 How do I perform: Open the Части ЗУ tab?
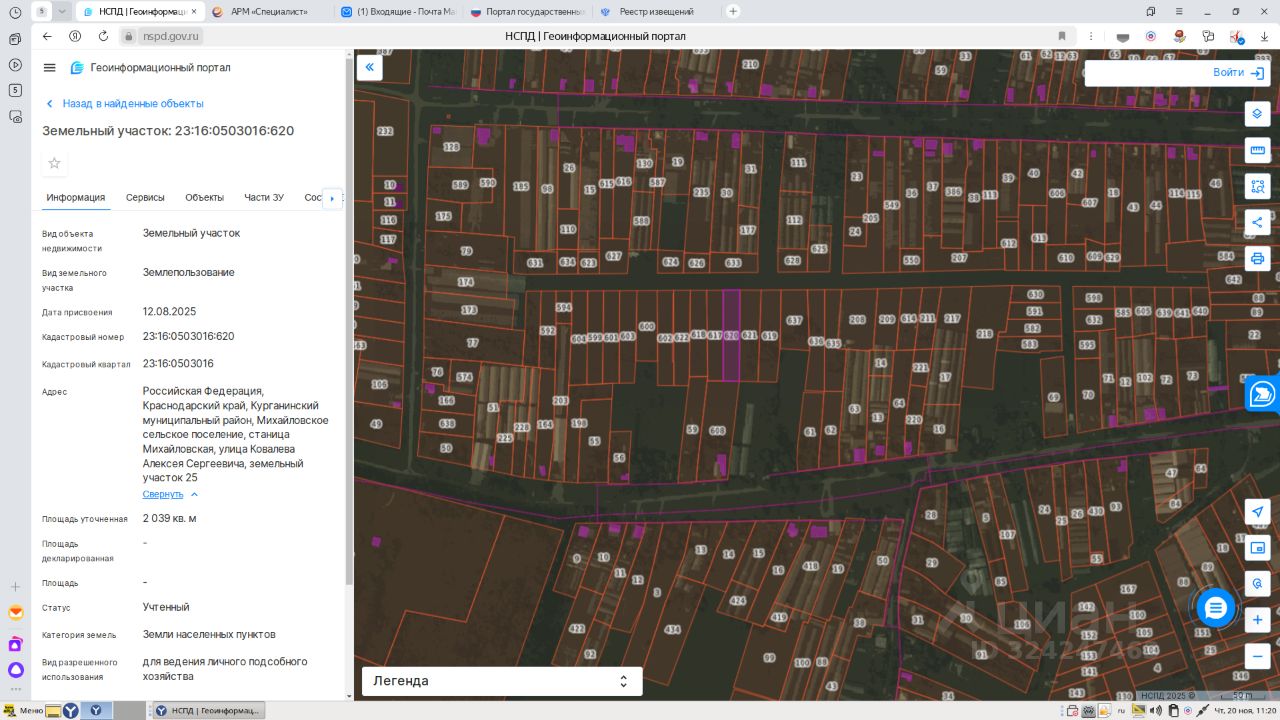(264, 198)
